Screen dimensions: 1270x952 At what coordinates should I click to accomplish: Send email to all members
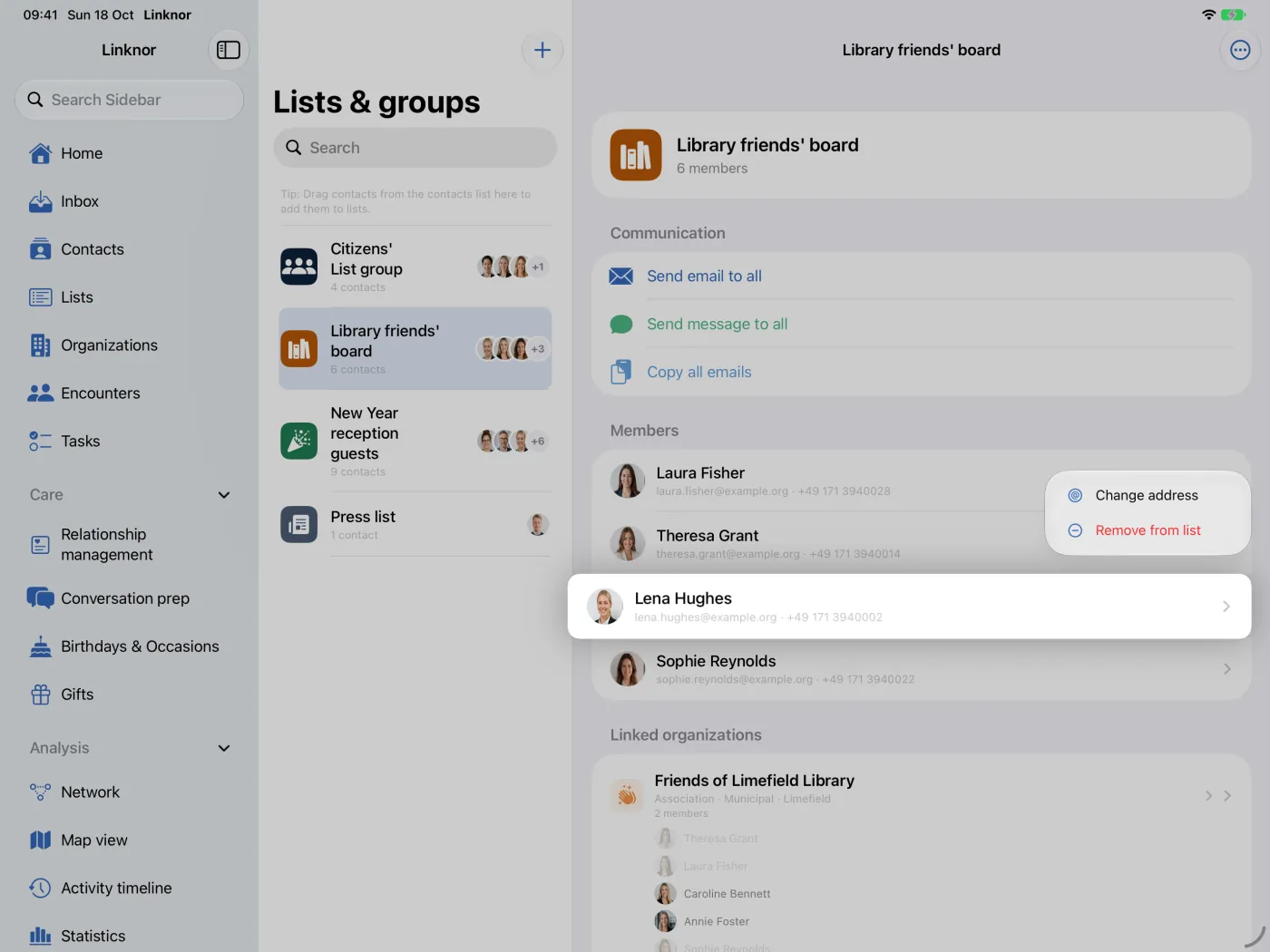point(922,277)
